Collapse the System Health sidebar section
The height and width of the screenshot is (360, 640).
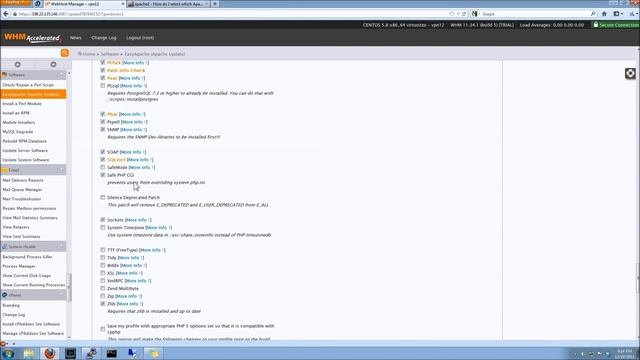61,247
